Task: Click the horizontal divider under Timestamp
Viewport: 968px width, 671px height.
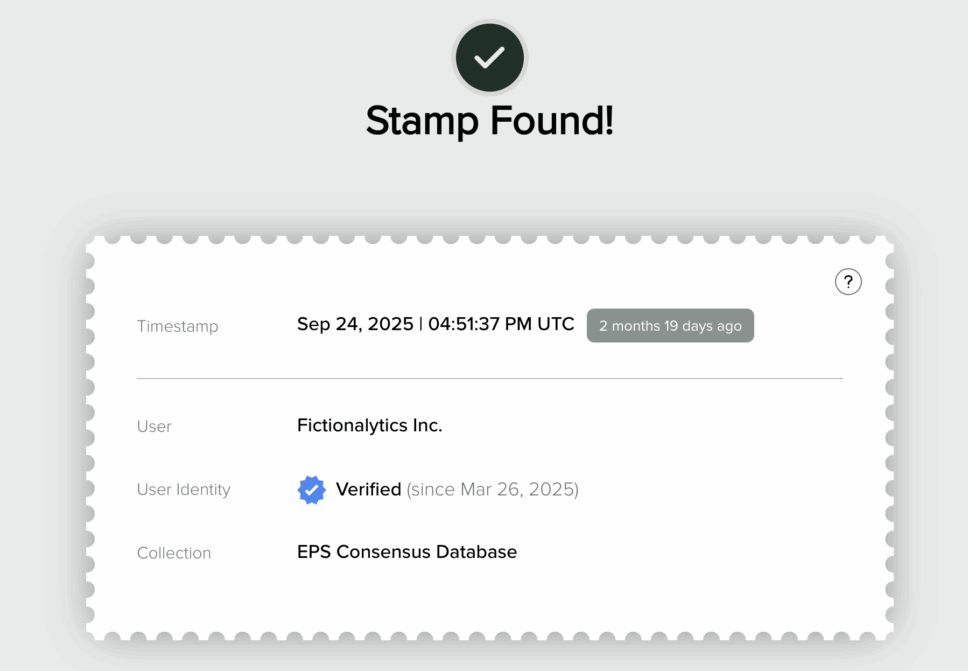Action: 489,379
